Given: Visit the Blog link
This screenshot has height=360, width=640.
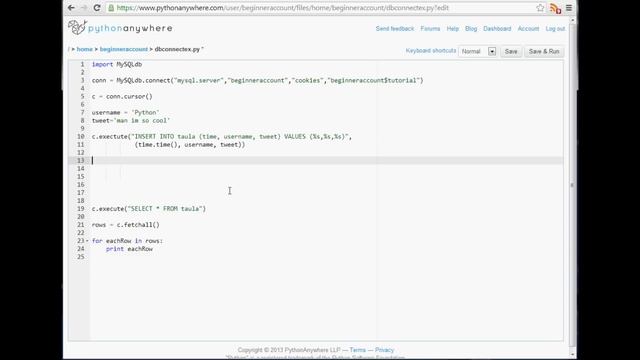Looking at the screenshot, I should (471, 29).
